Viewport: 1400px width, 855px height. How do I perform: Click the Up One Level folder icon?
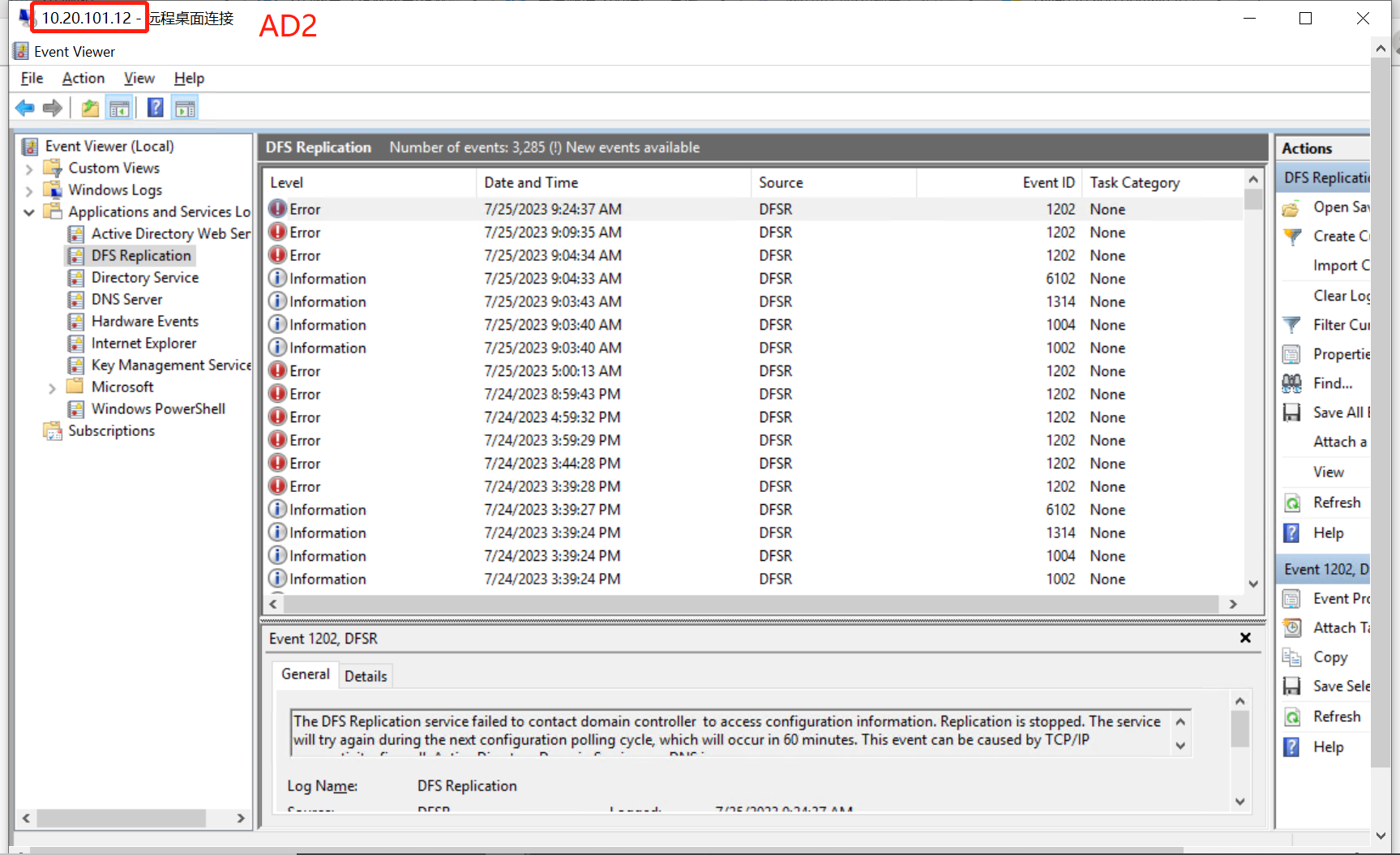[90, 108]
